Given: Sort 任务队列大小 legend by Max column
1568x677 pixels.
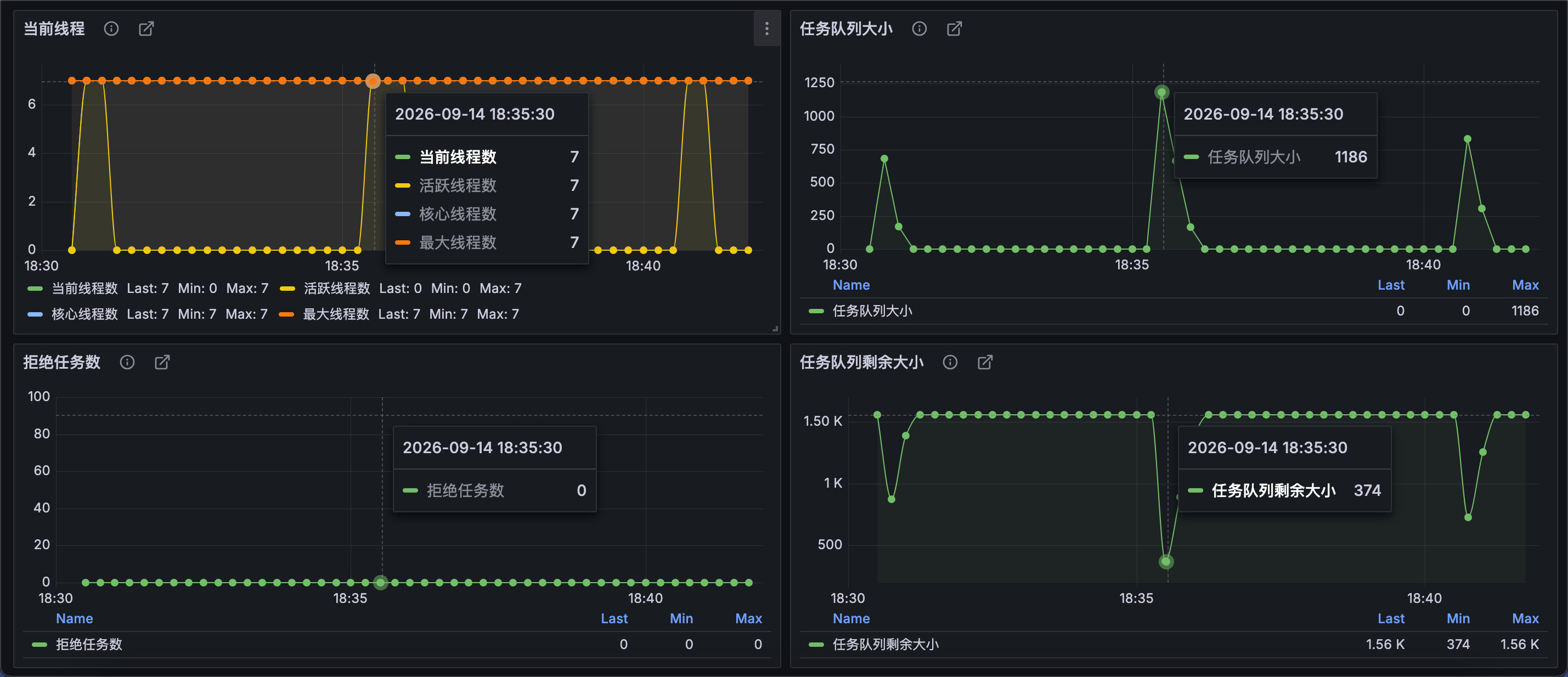Looking at the screenshot, I should coord(1525,285).
